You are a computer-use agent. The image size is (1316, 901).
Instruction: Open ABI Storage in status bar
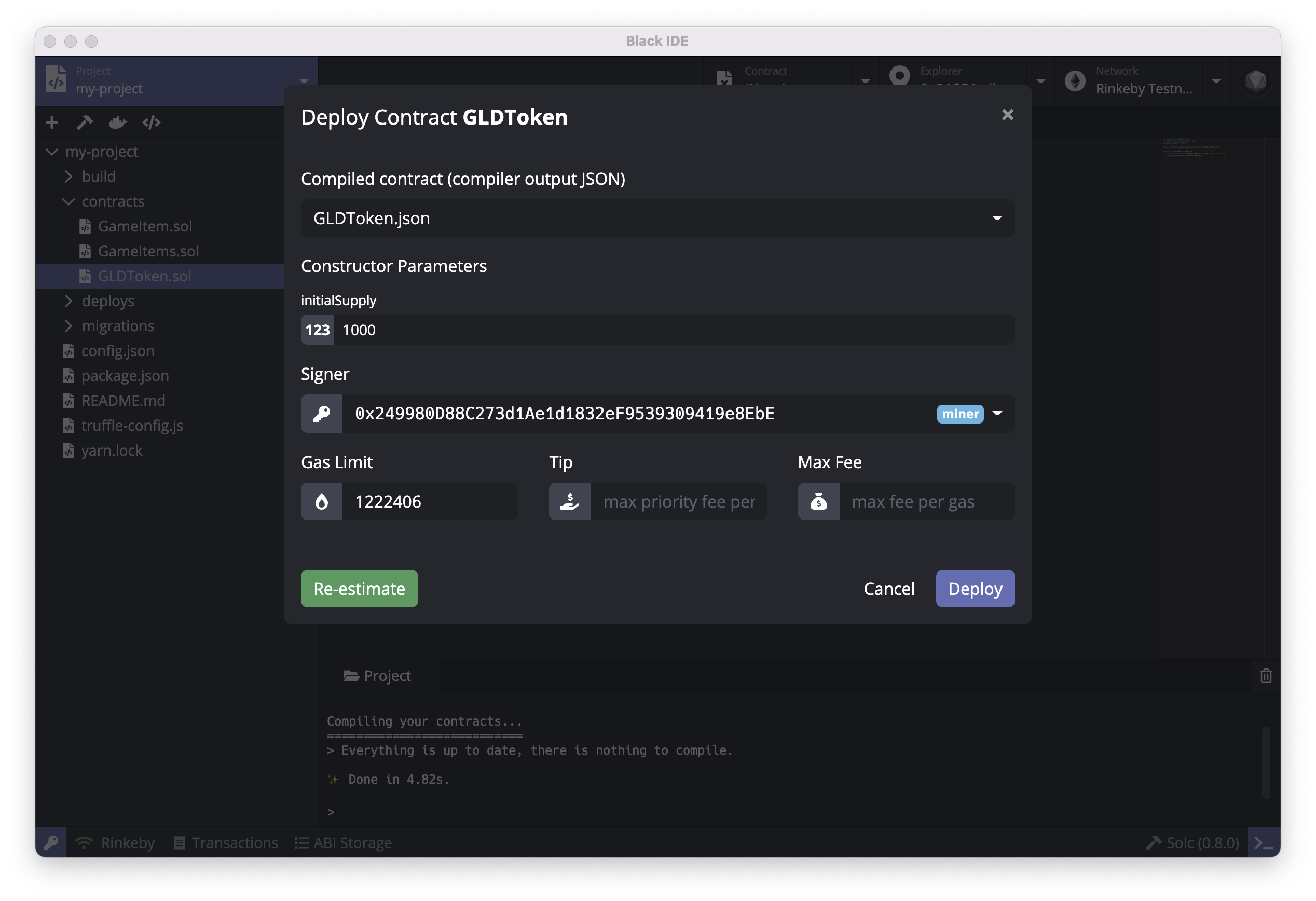(x=343, y=843)
